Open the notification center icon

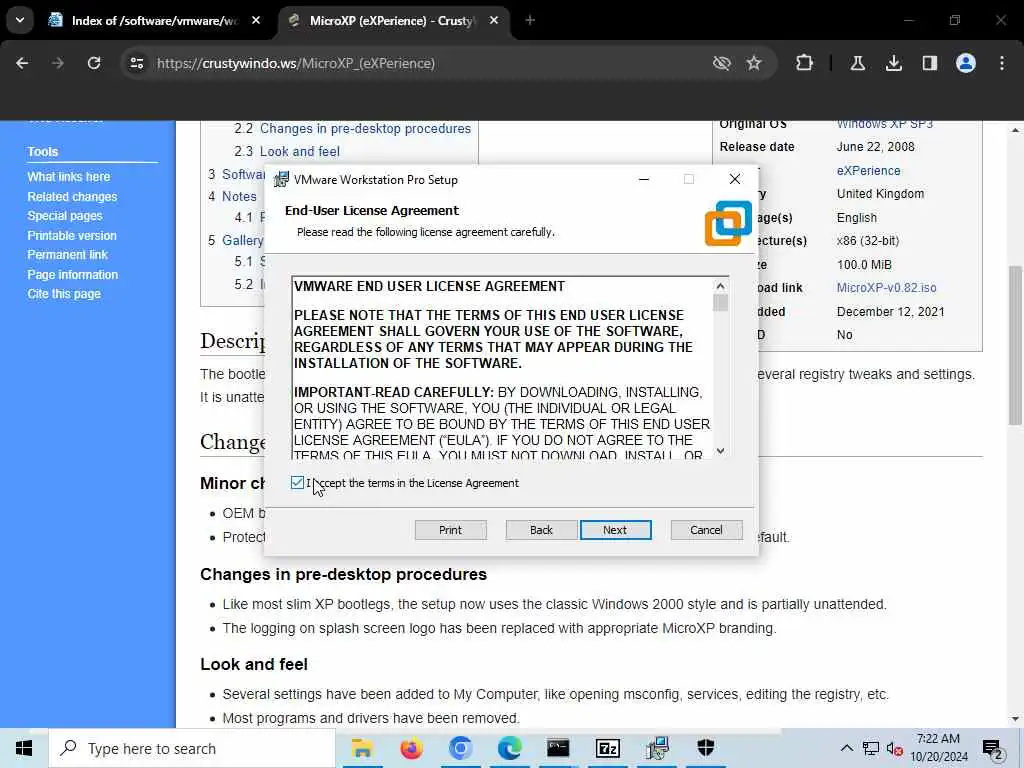click(992, 748)
